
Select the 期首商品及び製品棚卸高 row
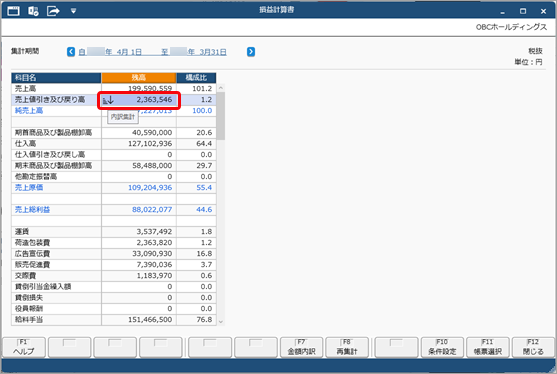pyautogui.click(x=114, y=133)
